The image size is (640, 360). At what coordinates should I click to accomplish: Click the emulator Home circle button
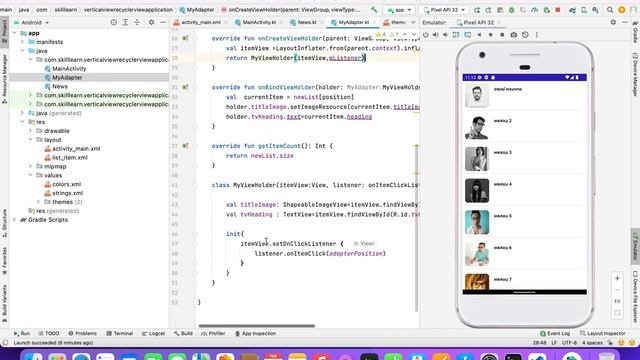click(x=491, y=35)
